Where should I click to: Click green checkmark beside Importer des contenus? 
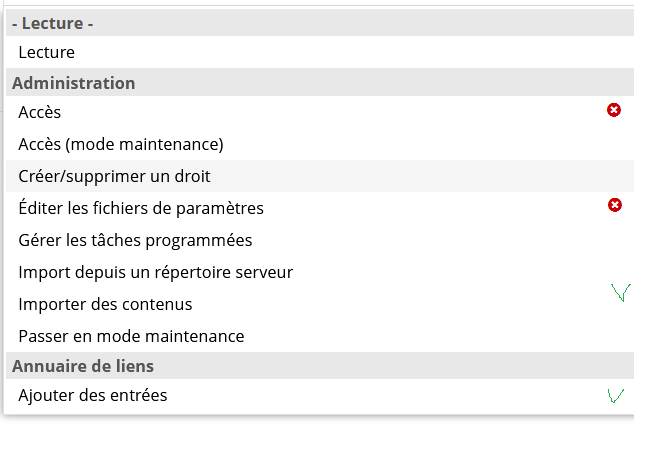621,293
